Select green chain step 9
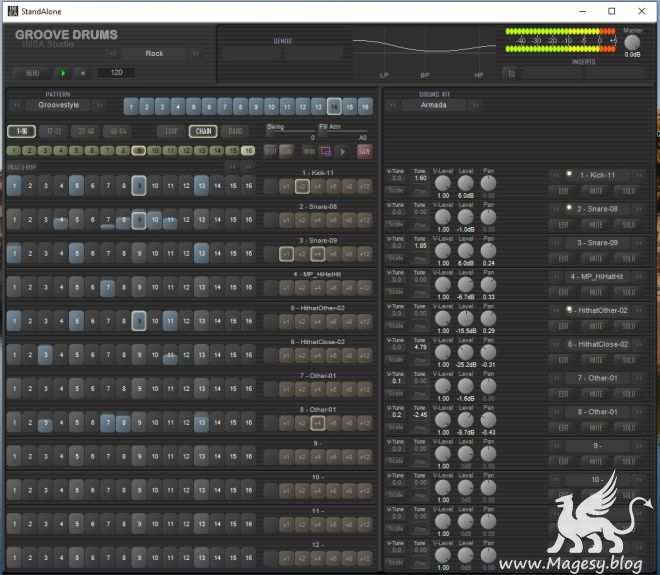The image size is (660, 575). (138, 150)
